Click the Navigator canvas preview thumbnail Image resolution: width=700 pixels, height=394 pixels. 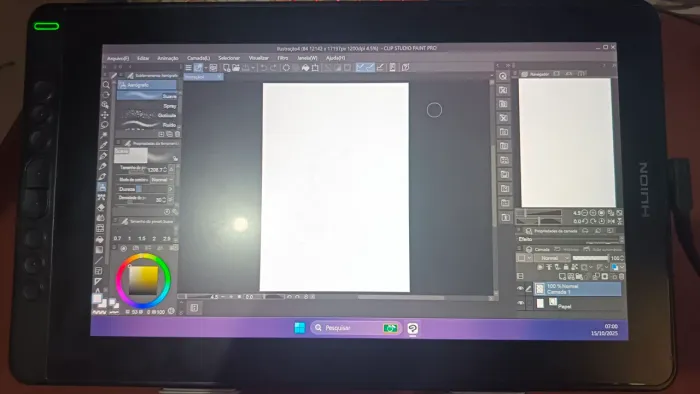[567, 142]
